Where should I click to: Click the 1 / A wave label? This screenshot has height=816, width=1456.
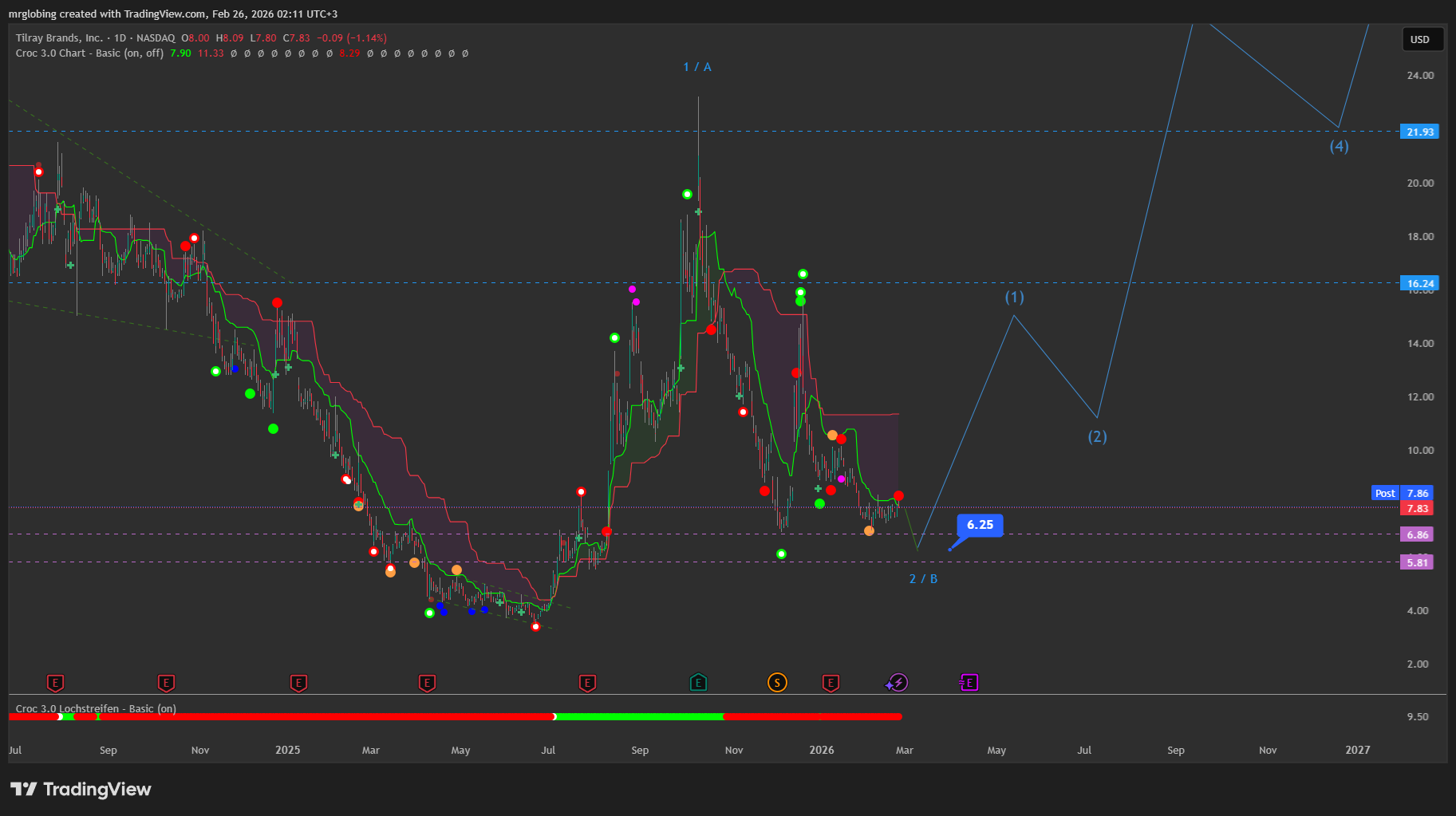pyautogui.click(x=697, y=67)
